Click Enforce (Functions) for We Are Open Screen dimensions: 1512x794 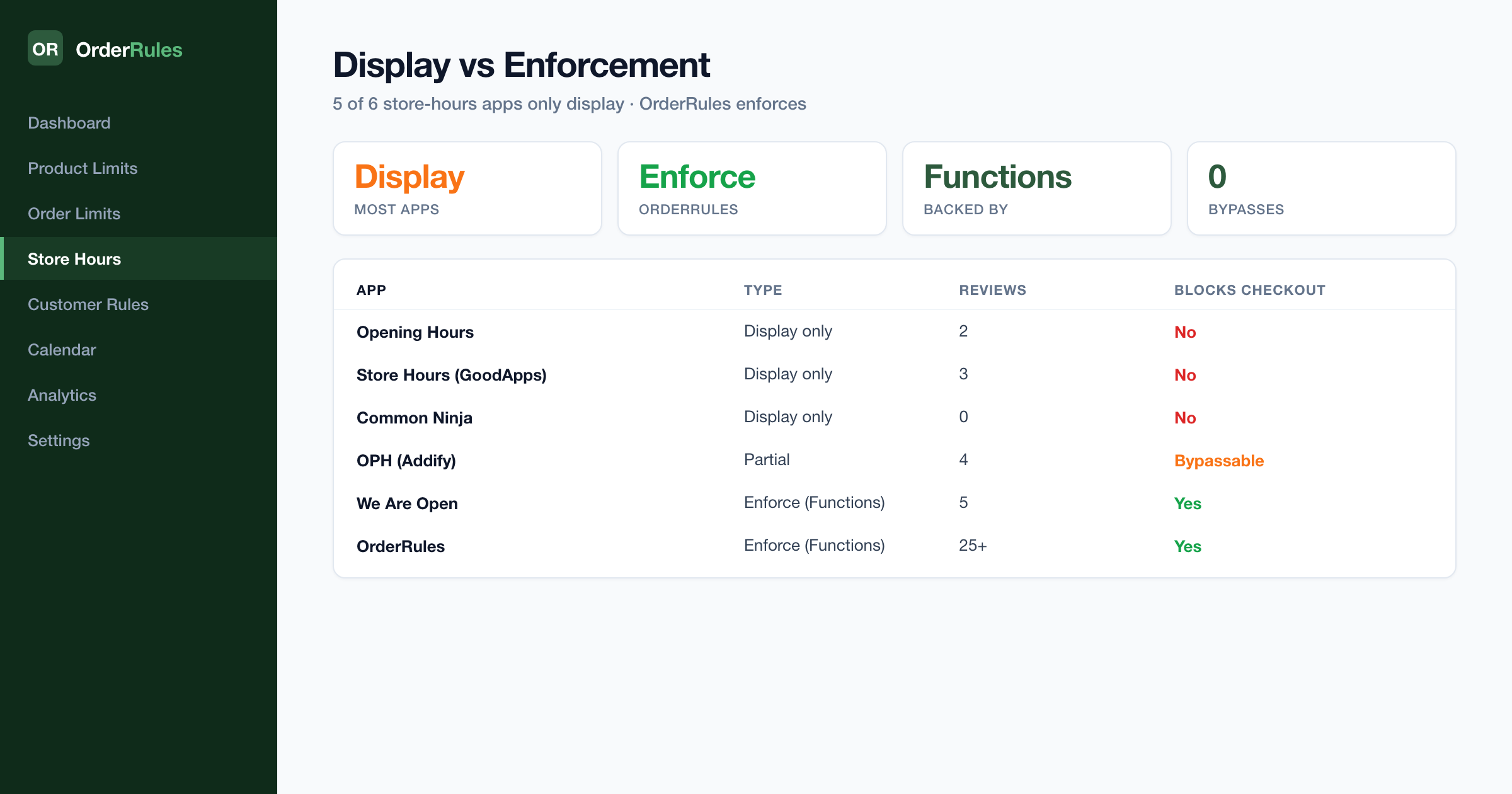click(x=815, y=502)
